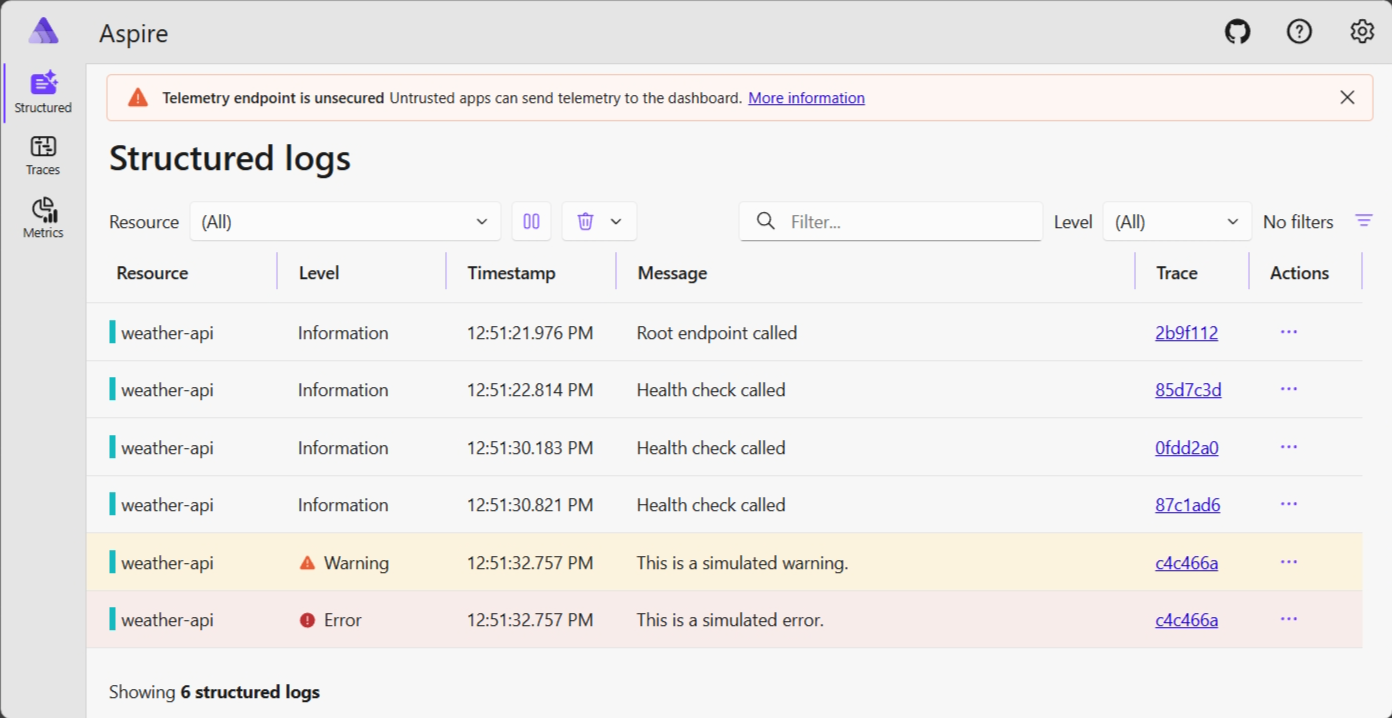The image size is (1392, 718).
Task: Open trace c4c466a for the simulated error
Action: [1186, 620]
